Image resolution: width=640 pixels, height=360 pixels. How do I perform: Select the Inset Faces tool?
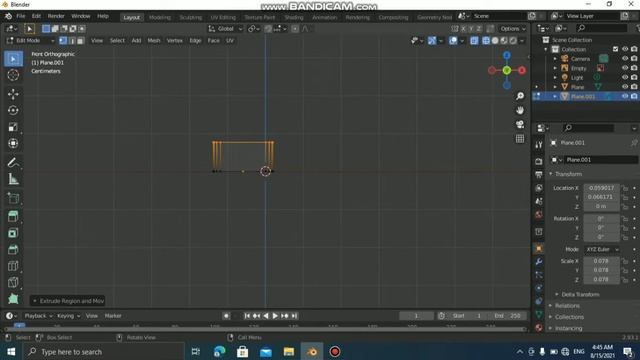13,233
